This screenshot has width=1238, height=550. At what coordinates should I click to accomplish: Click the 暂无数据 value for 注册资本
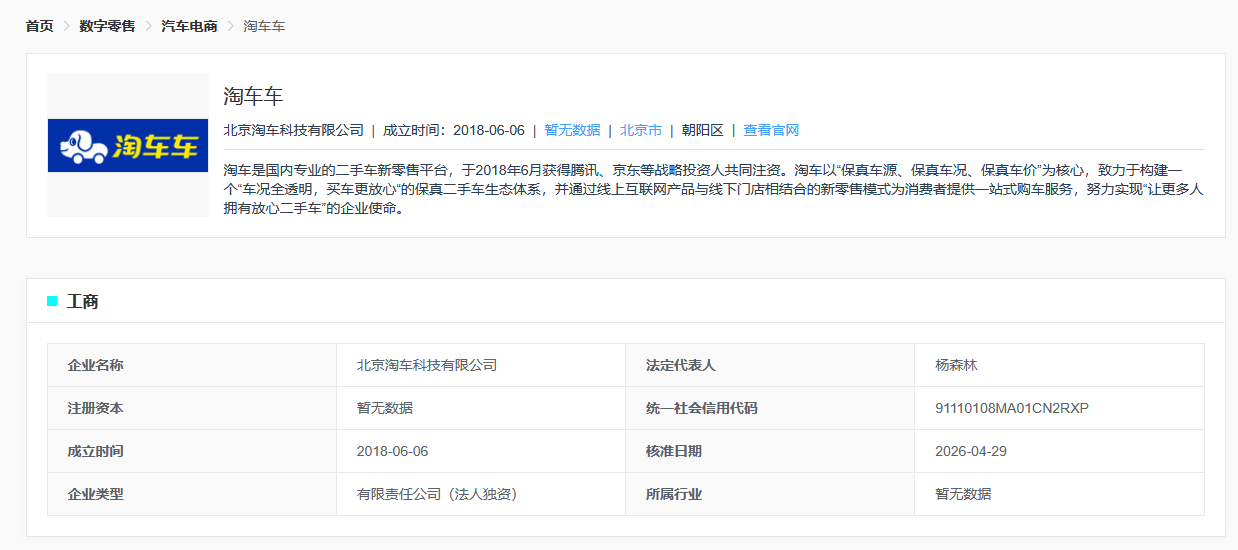[x=385, y=408]
